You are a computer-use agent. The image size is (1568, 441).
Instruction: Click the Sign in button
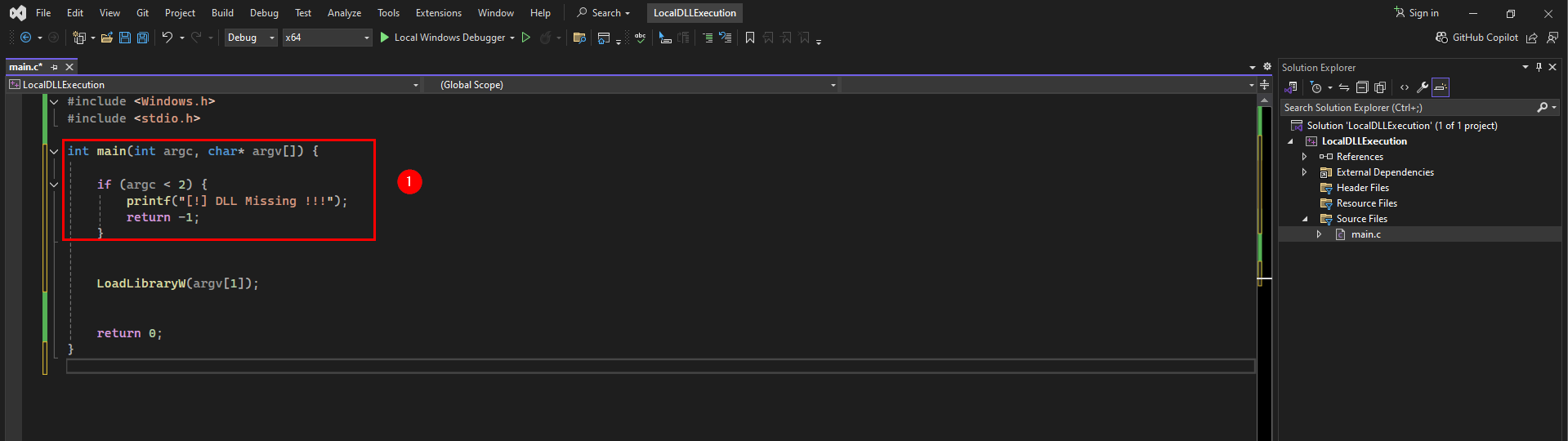tap(1416, 13)
